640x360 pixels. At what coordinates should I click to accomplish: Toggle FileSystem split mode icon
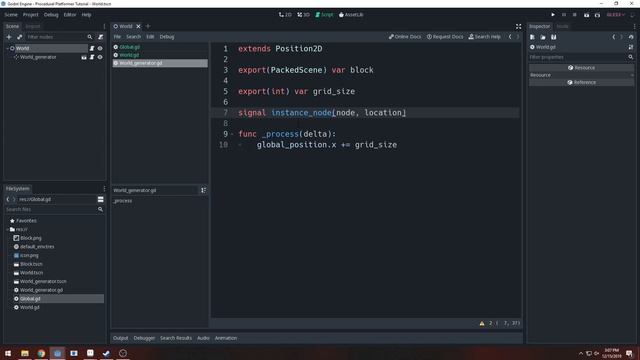[100, 200]
